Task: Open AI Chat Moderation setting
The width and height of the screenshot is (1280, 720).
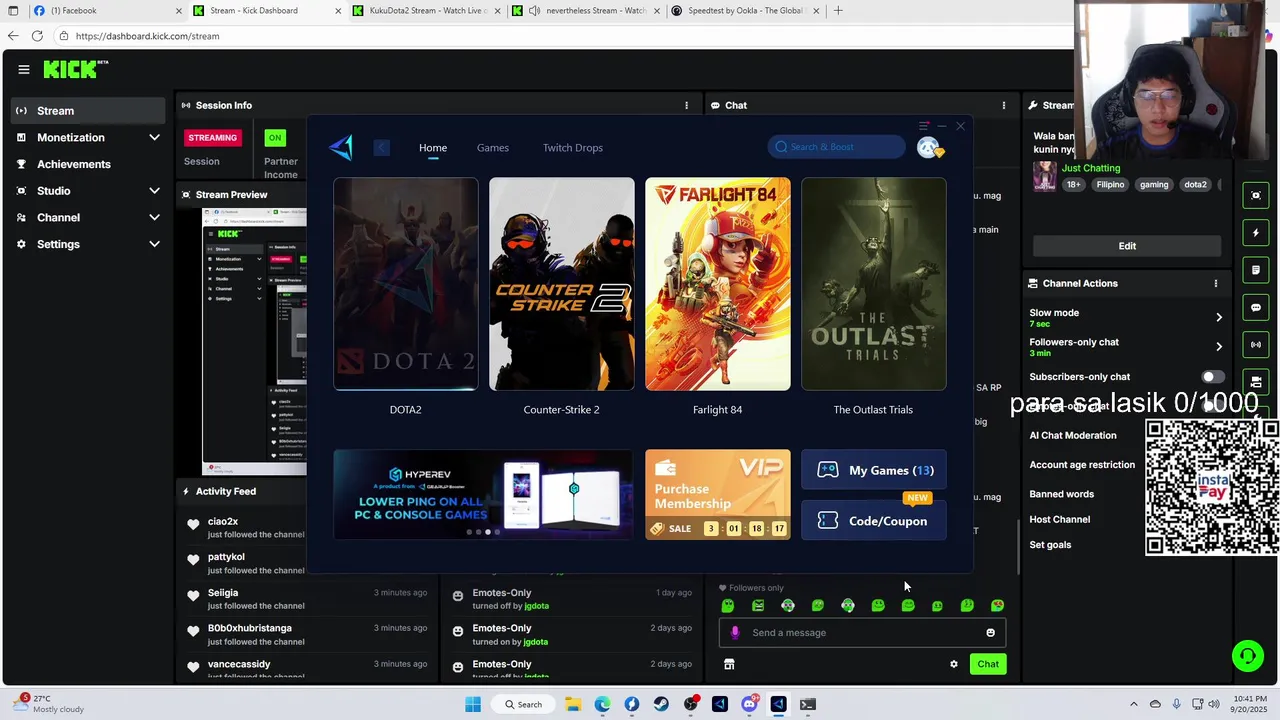Action: [1073, 436]
